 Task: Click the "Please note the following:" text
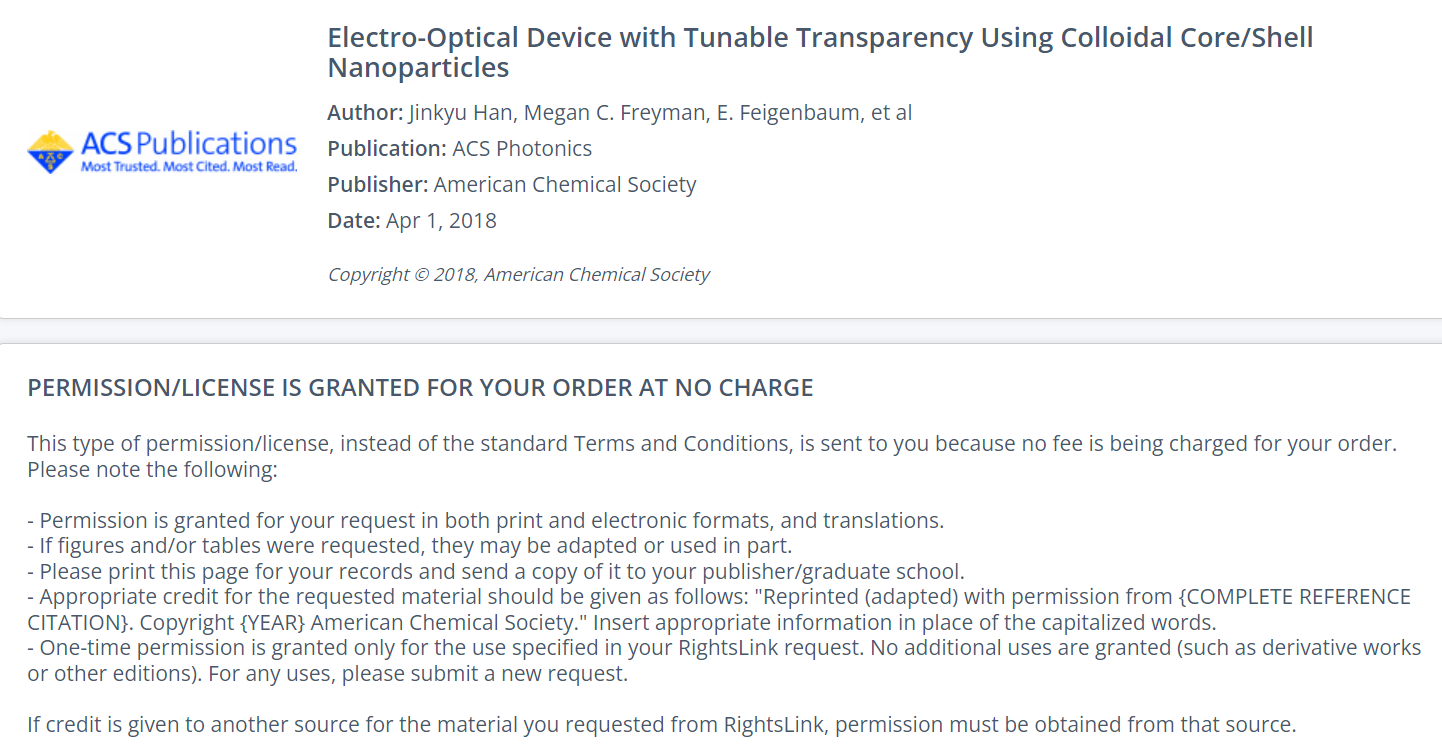(x=152, y=469)
